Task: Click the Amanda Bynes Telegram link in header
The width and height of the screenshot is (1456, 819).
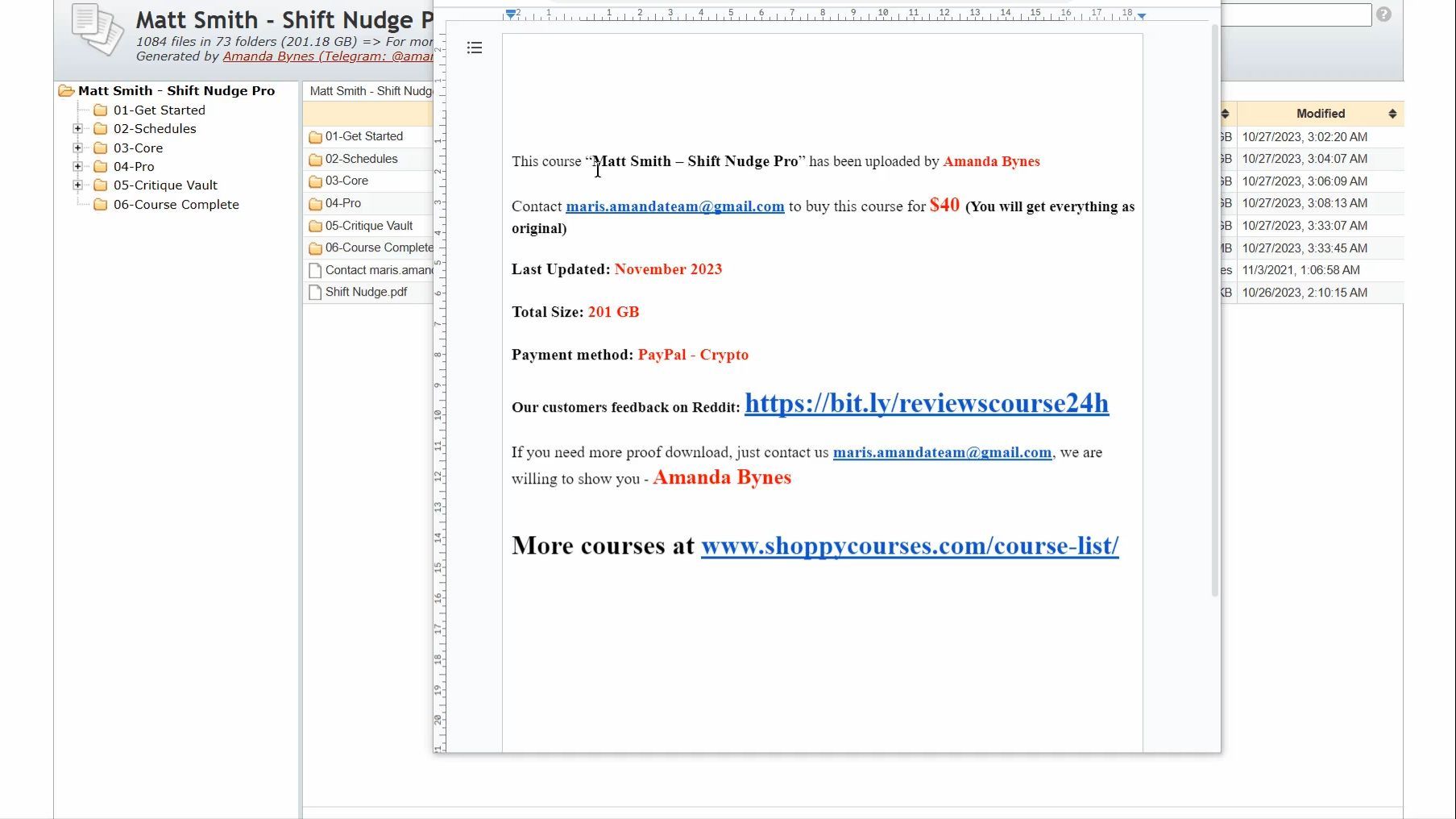Action: [328, 56]
